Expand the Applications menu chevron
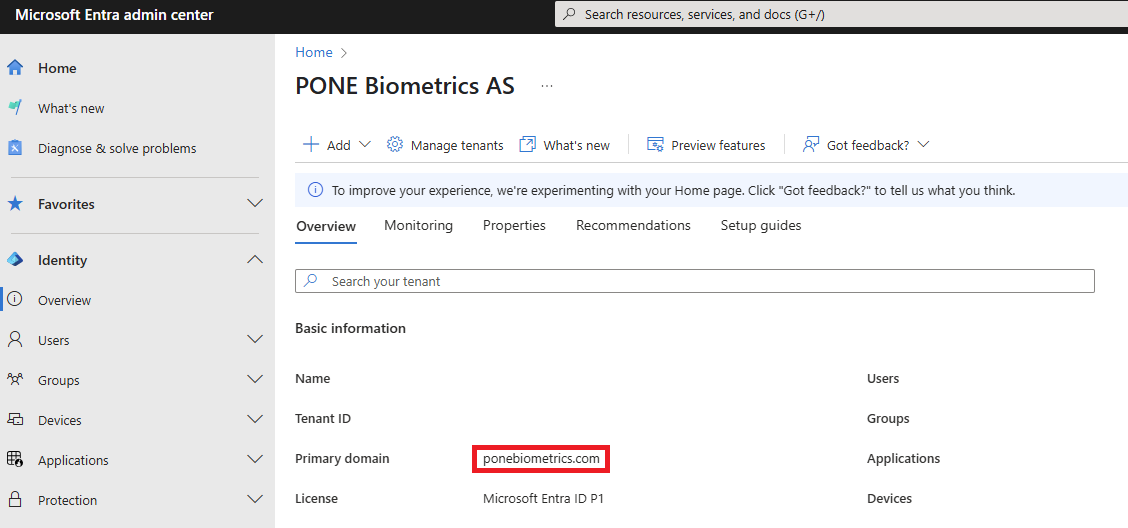The width and height of the screenshot is (1128, 528). tap(255, 459)
